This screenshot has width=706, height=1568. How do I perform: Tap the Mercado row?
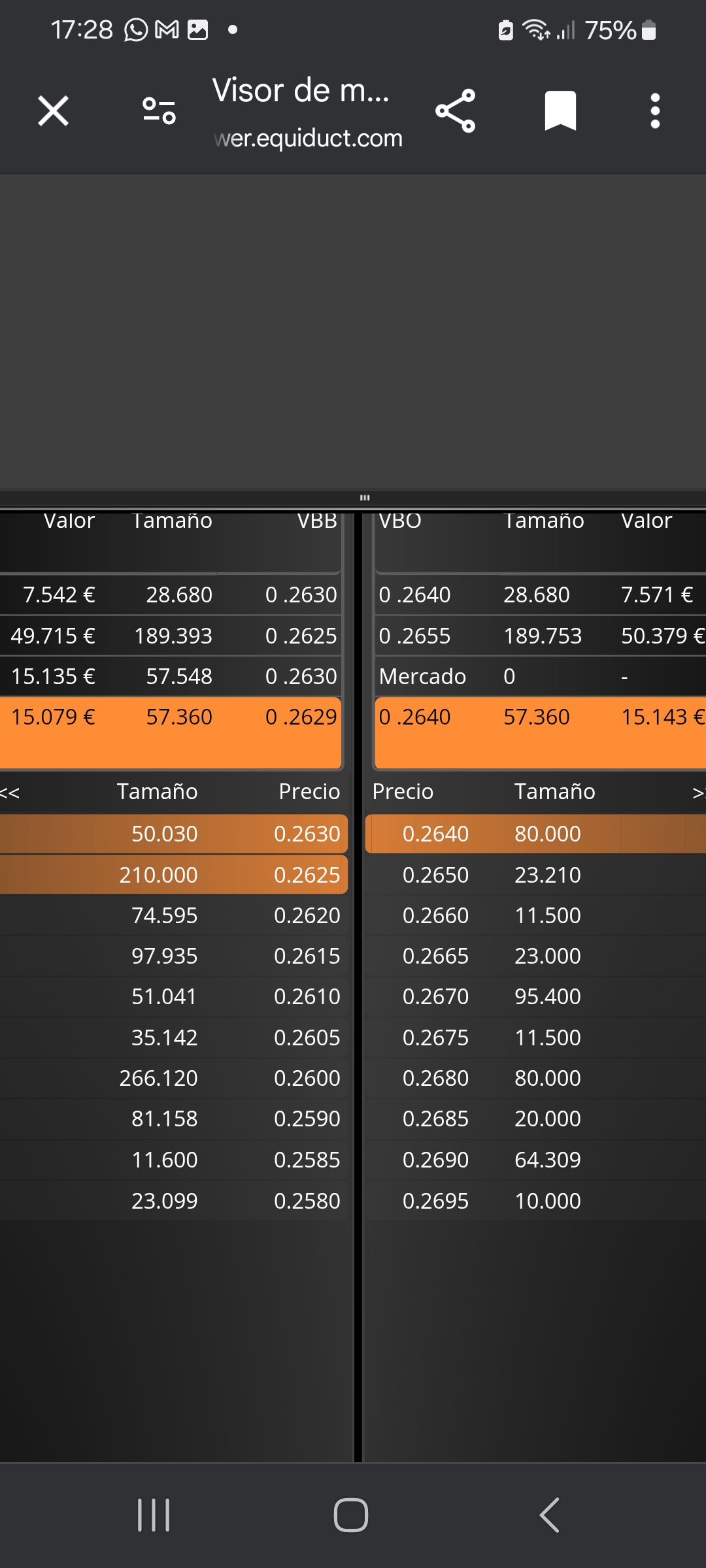coord(540,676)
